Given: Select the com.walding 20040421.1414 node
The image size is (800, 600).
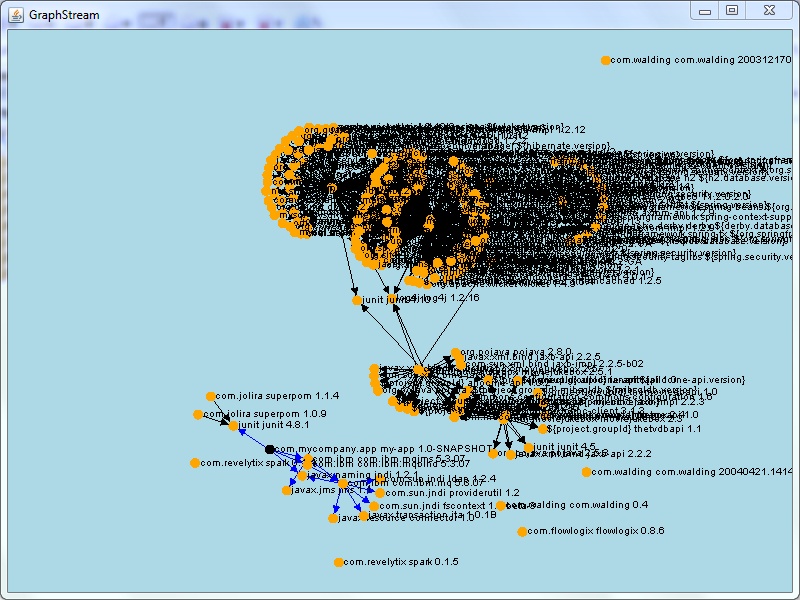Looking at the screenshot, I should point(586,472).
